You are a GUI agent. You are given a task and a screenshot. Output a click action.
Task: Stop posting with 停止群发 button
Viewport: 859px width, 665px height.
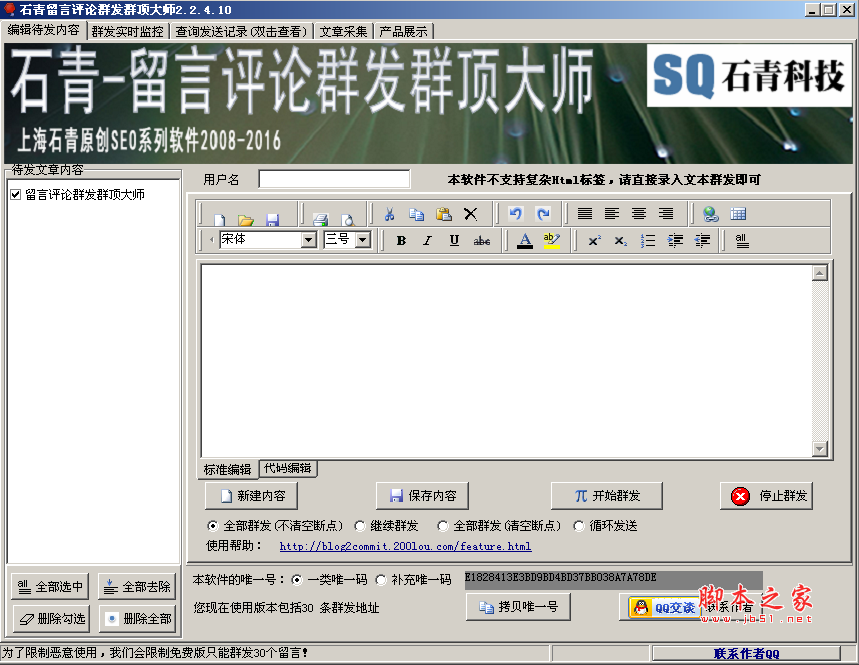click(766, 496)
